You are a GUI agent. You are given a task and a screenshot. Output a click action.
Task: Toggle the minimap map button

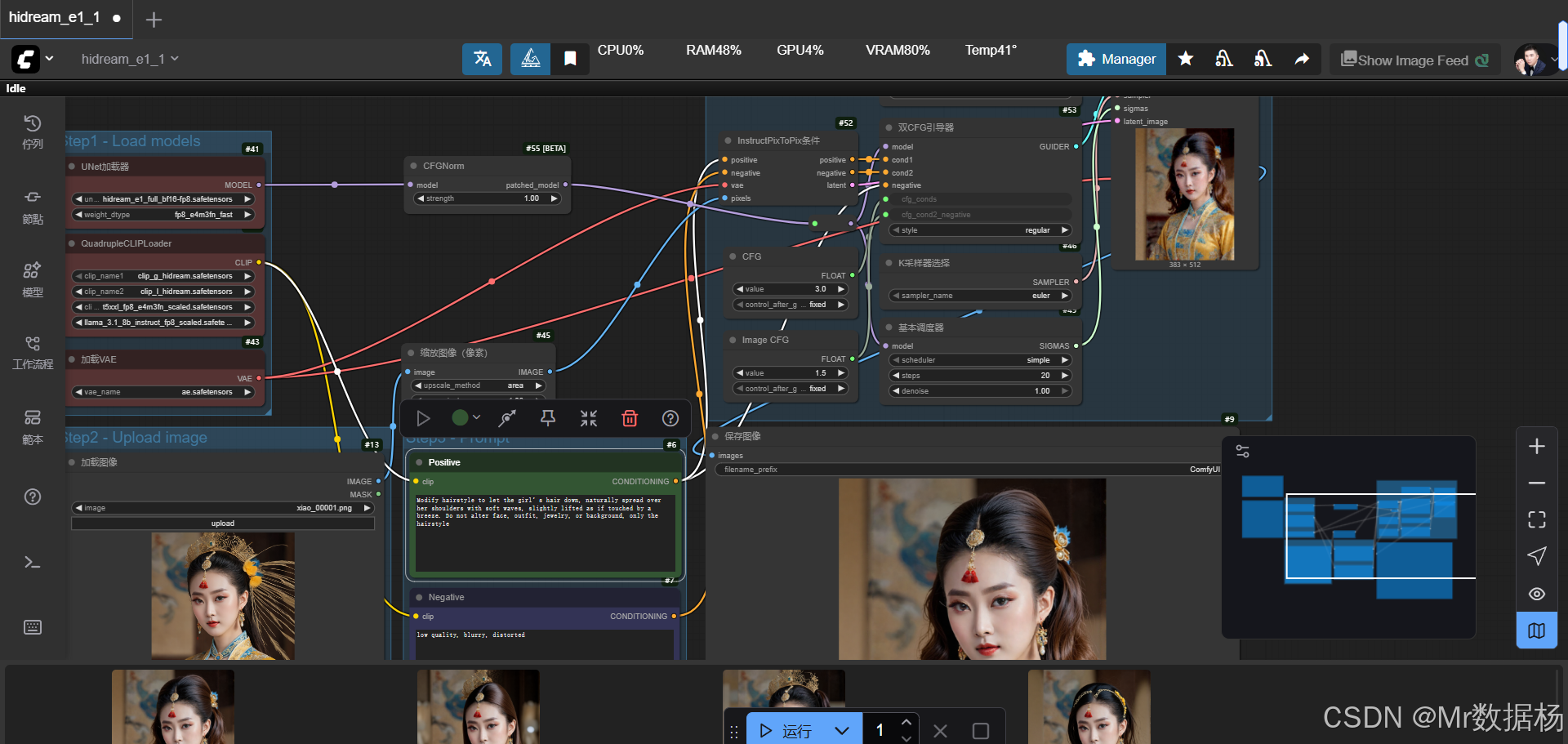(x=1537, y=630)
